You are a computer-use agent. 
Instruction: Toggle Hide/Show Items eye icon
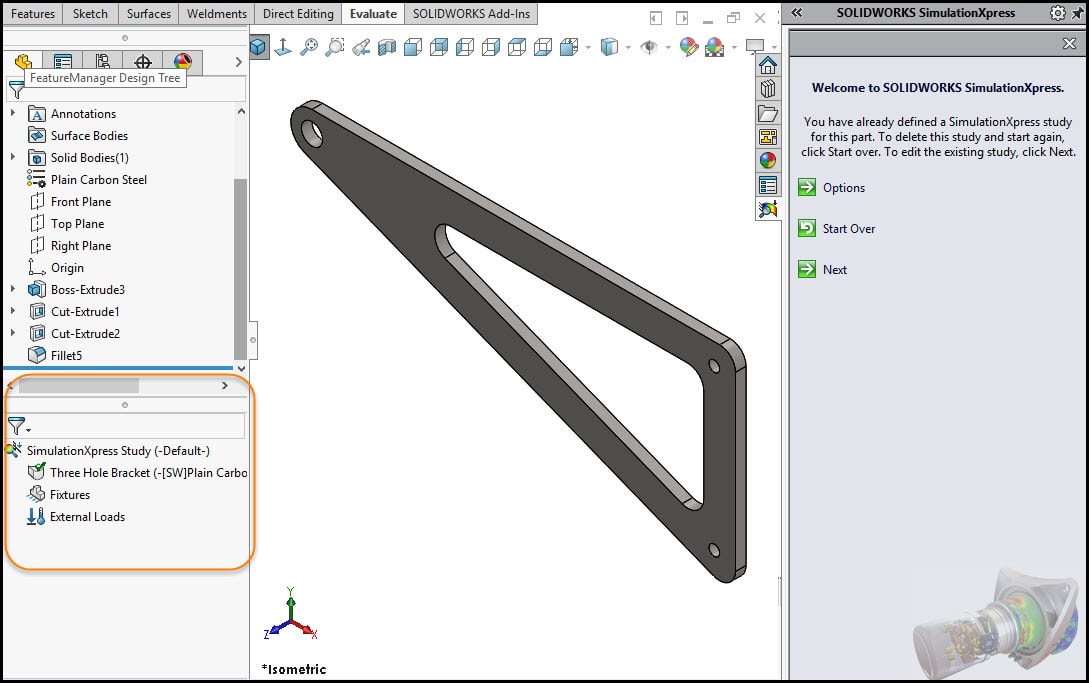[x=649, y=47]
